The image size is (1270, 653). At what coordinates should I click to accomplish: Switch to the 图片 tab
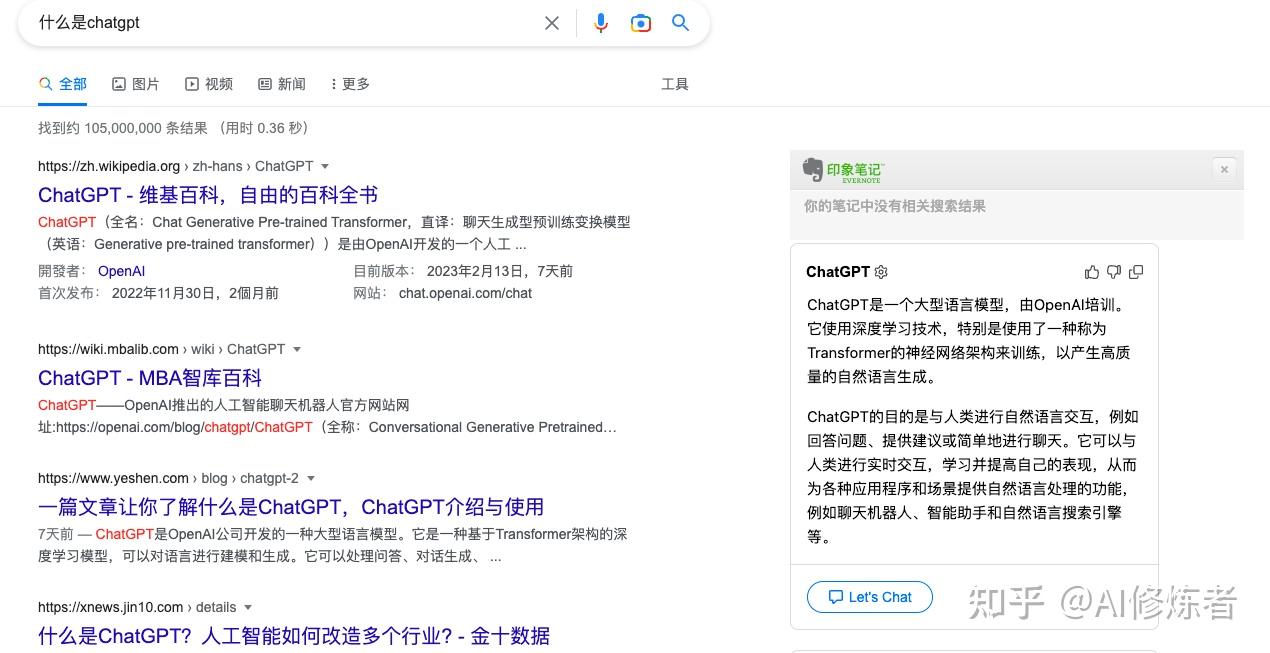point(136,84)
